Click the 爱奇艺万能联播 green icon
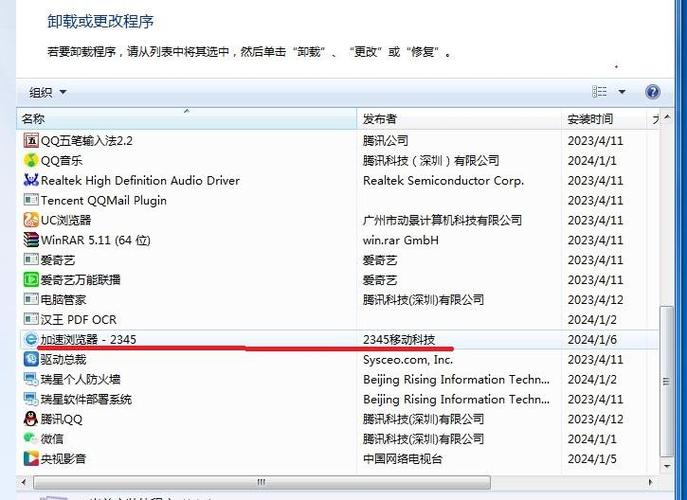This screenshot has height=500, width=687. click(x=31, y=280)
